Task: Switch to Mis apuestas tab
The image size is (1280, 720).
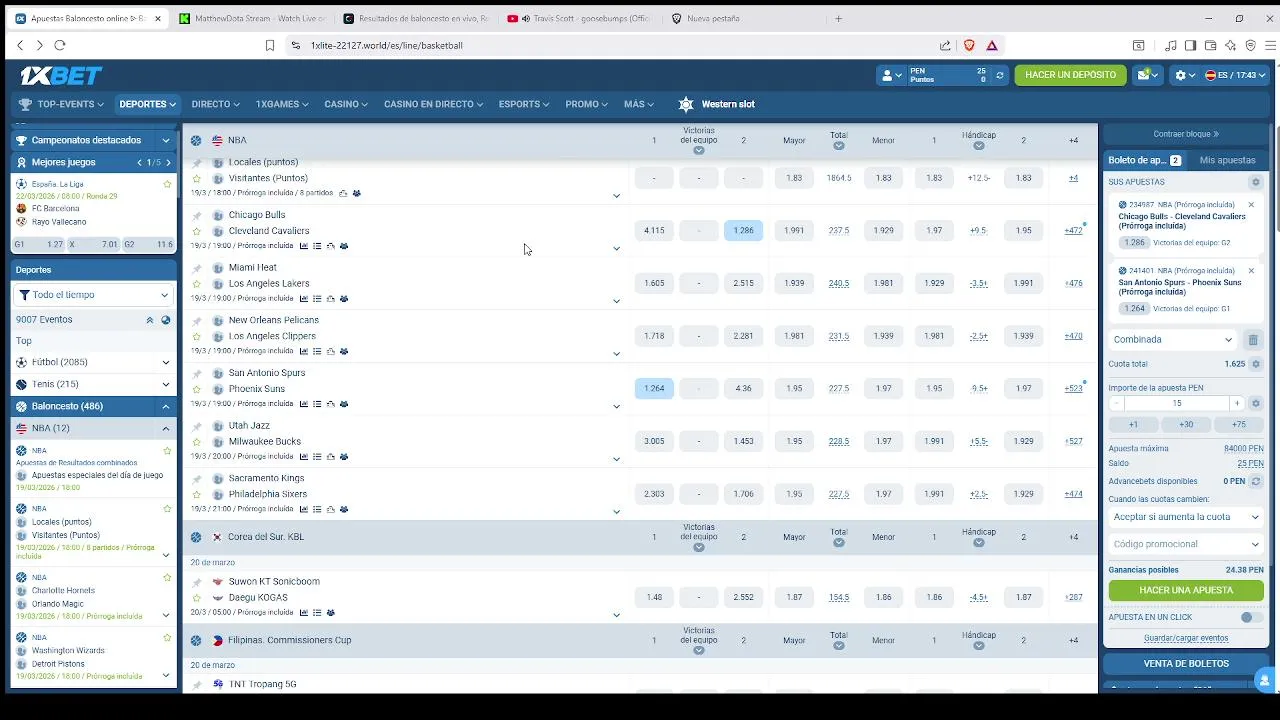Action: (1227, 161)
